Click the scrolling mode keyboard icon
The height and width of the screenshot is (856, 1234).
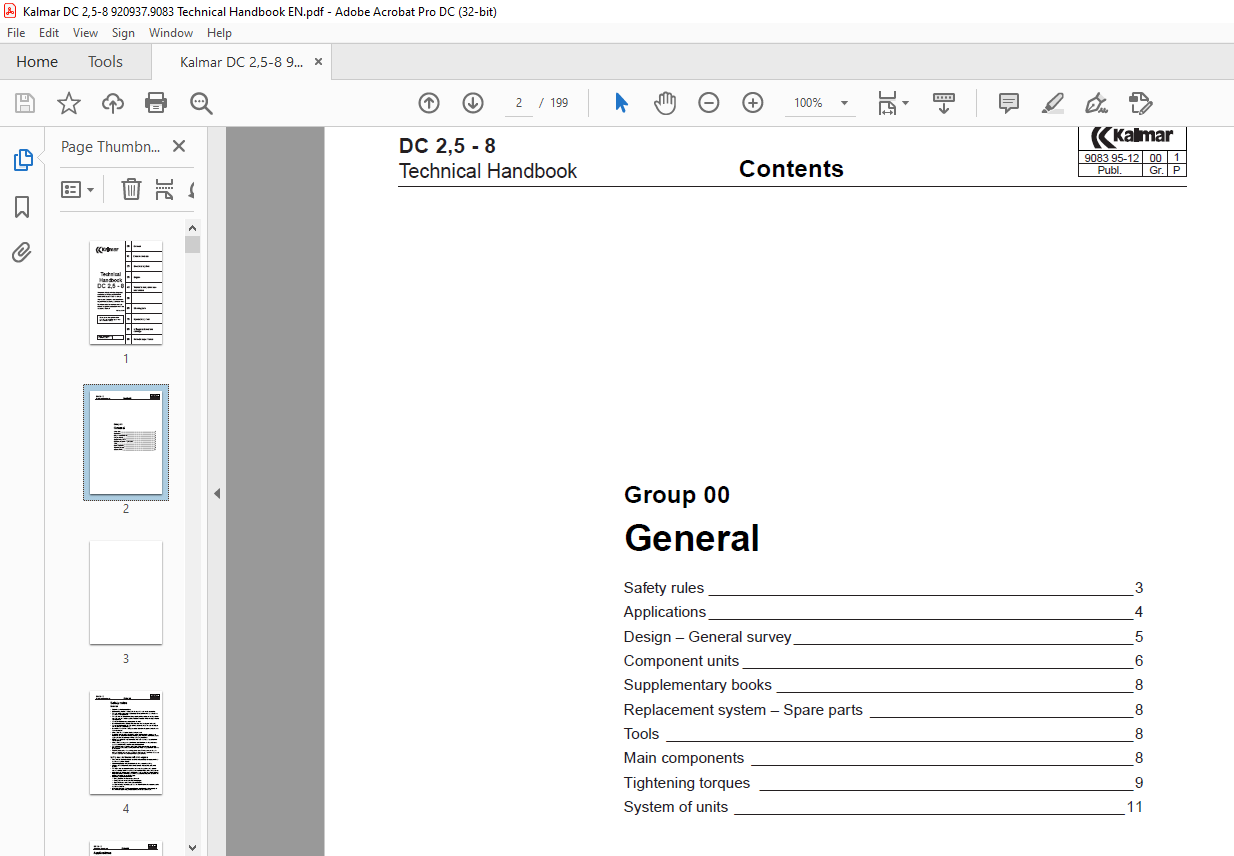click(944, 103)
